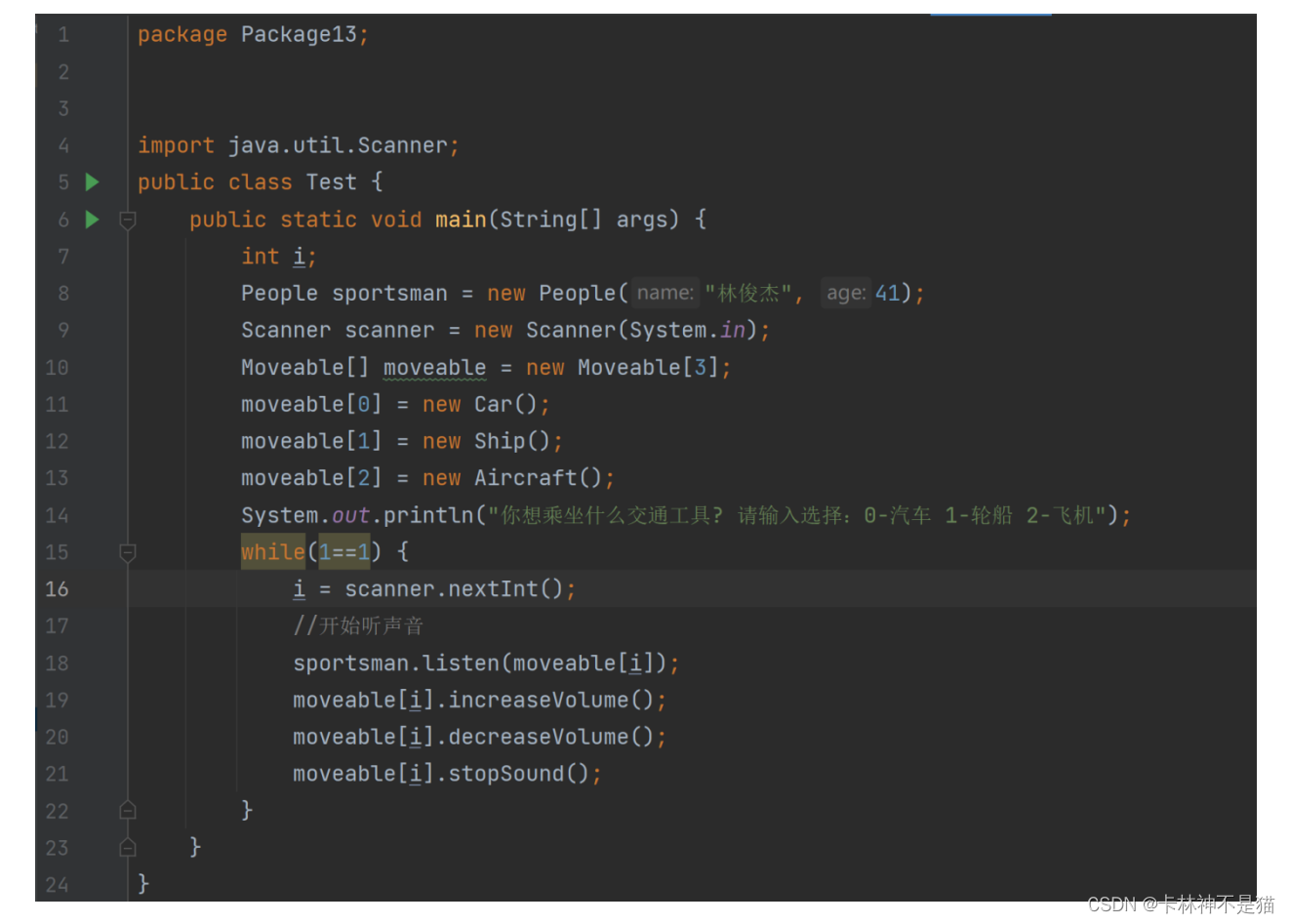Click System.in on the Scanner line

point(687,331)
